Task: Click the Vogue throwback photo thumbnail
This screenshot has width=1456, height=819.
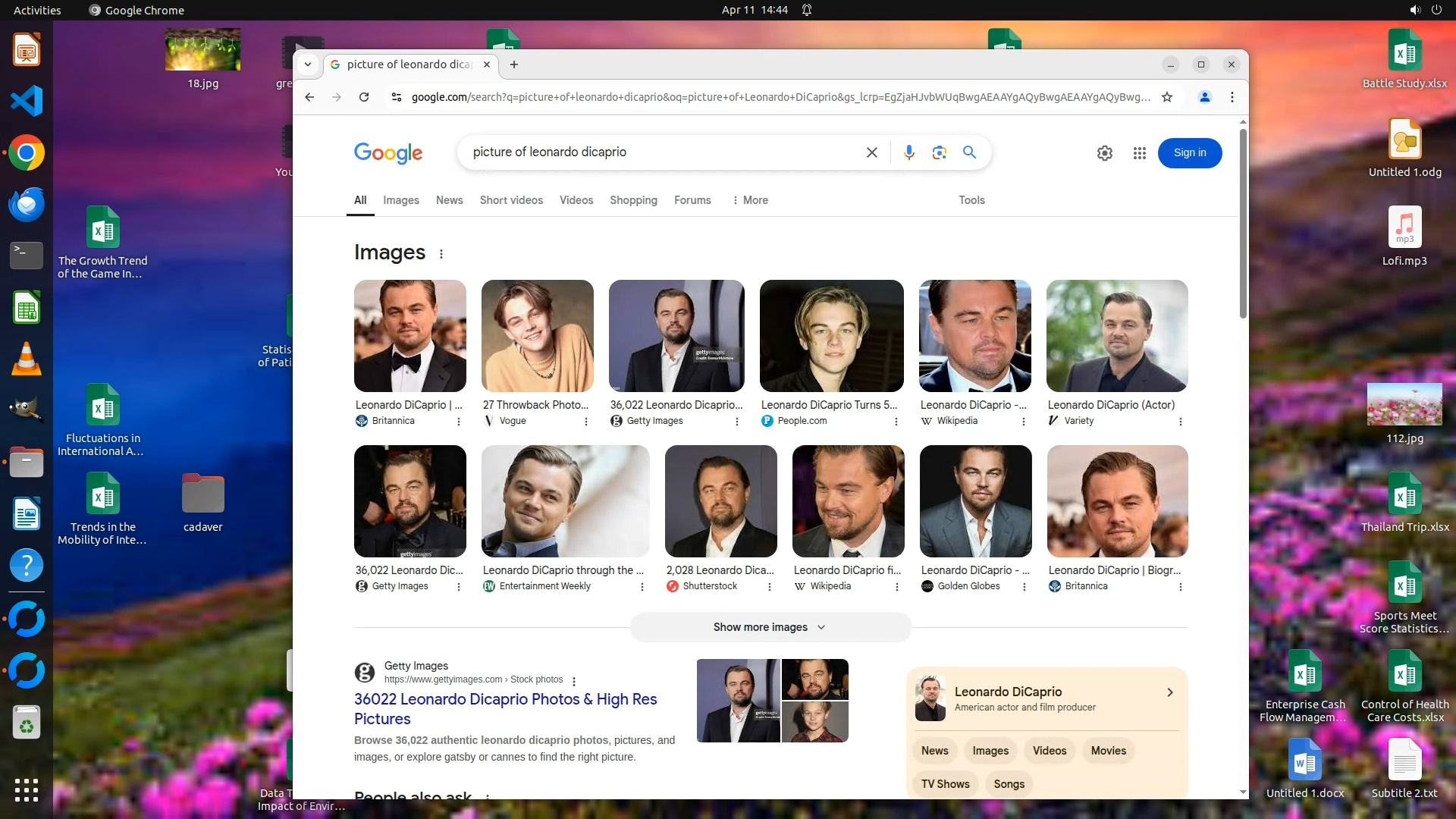Action: point(537,336)
